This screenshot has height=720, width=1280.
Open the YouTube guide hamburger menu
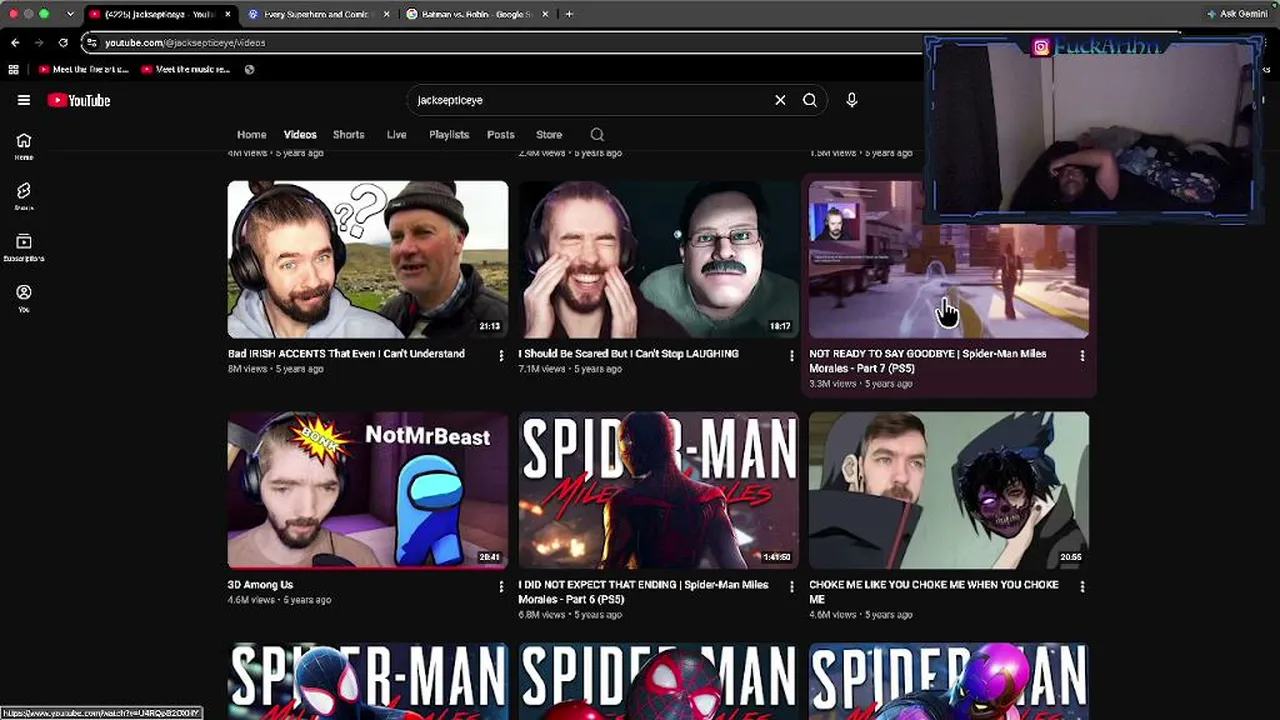[x=24, y=100]
